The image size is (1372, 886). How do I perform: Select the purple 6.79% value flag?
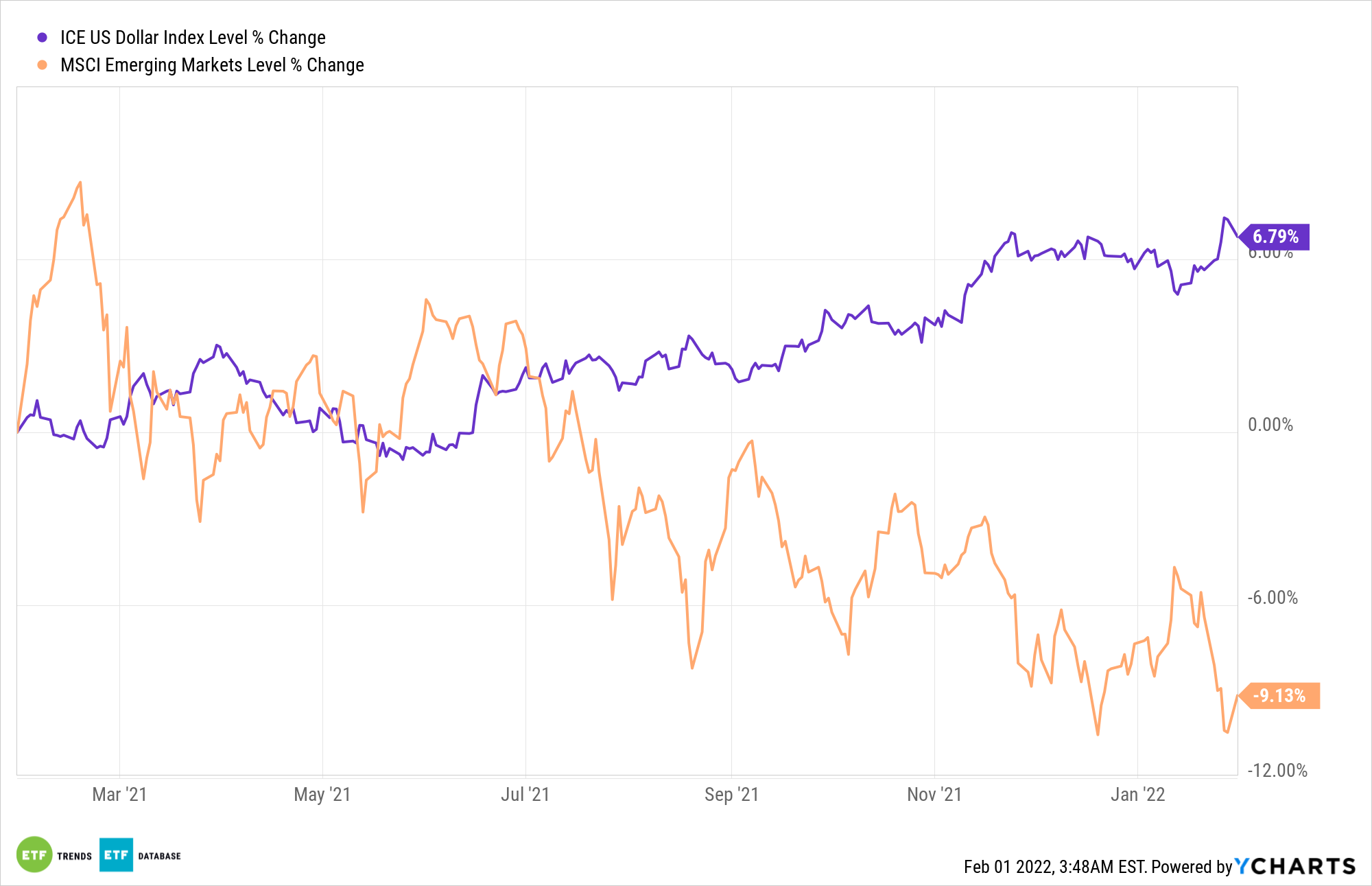[x=1275, y=237]
